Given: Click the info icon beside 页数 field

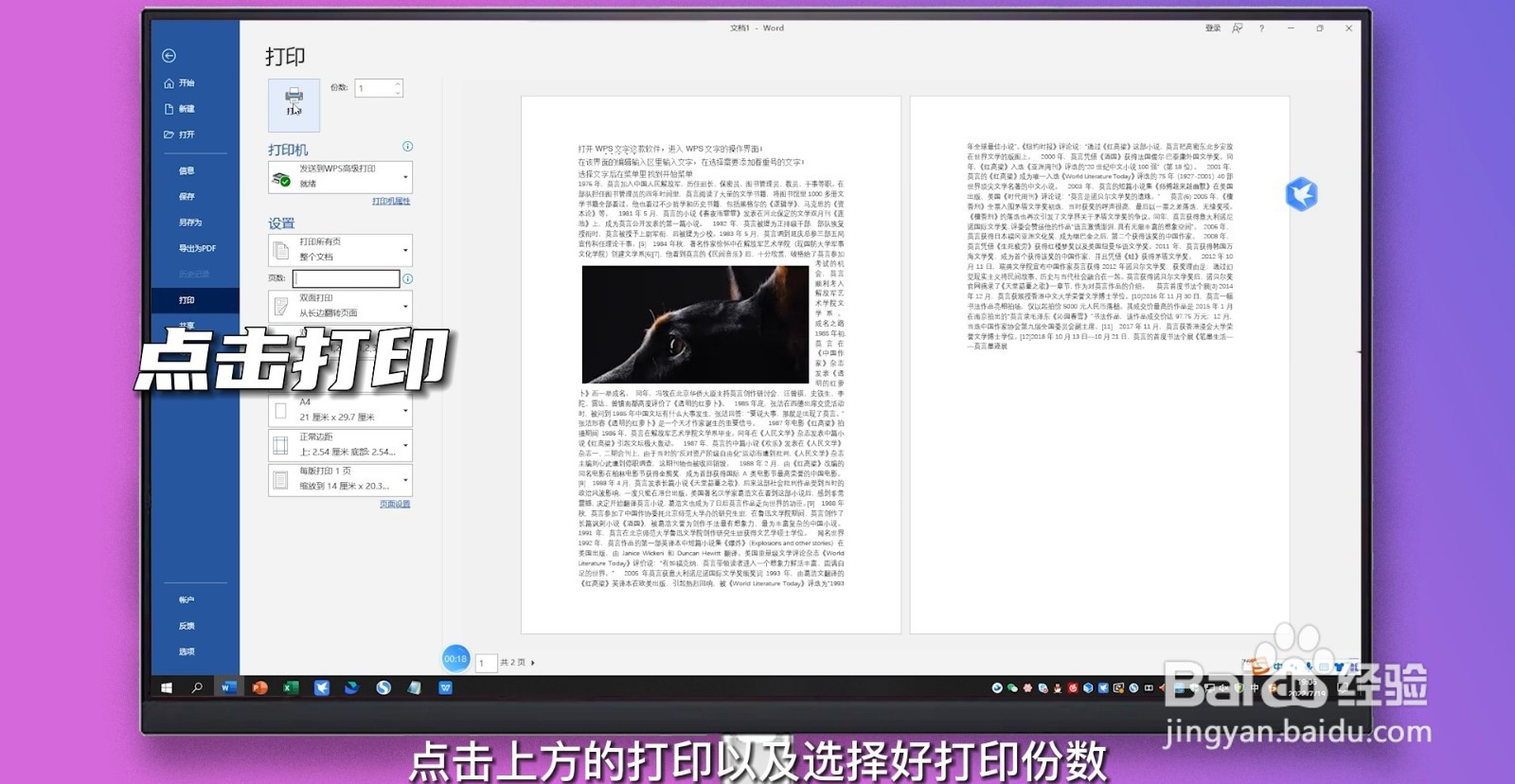Looking at the screenshot, I should (407, 278).
